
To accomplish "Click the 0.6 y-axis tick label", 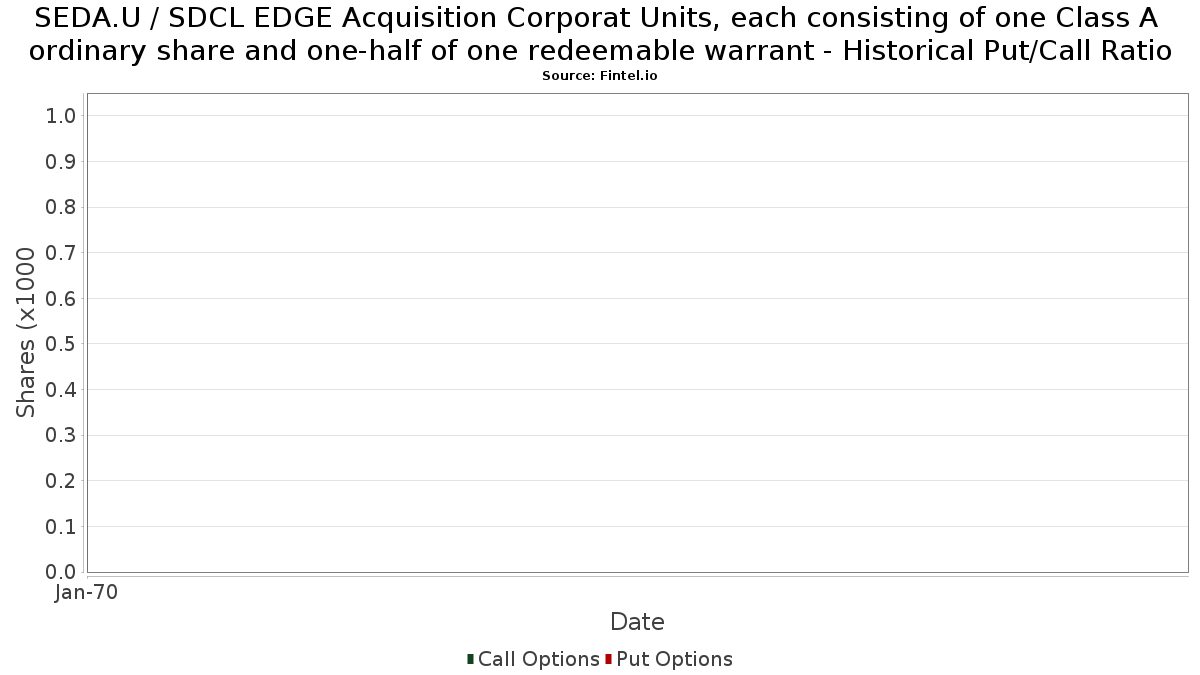I will (61, 299).
